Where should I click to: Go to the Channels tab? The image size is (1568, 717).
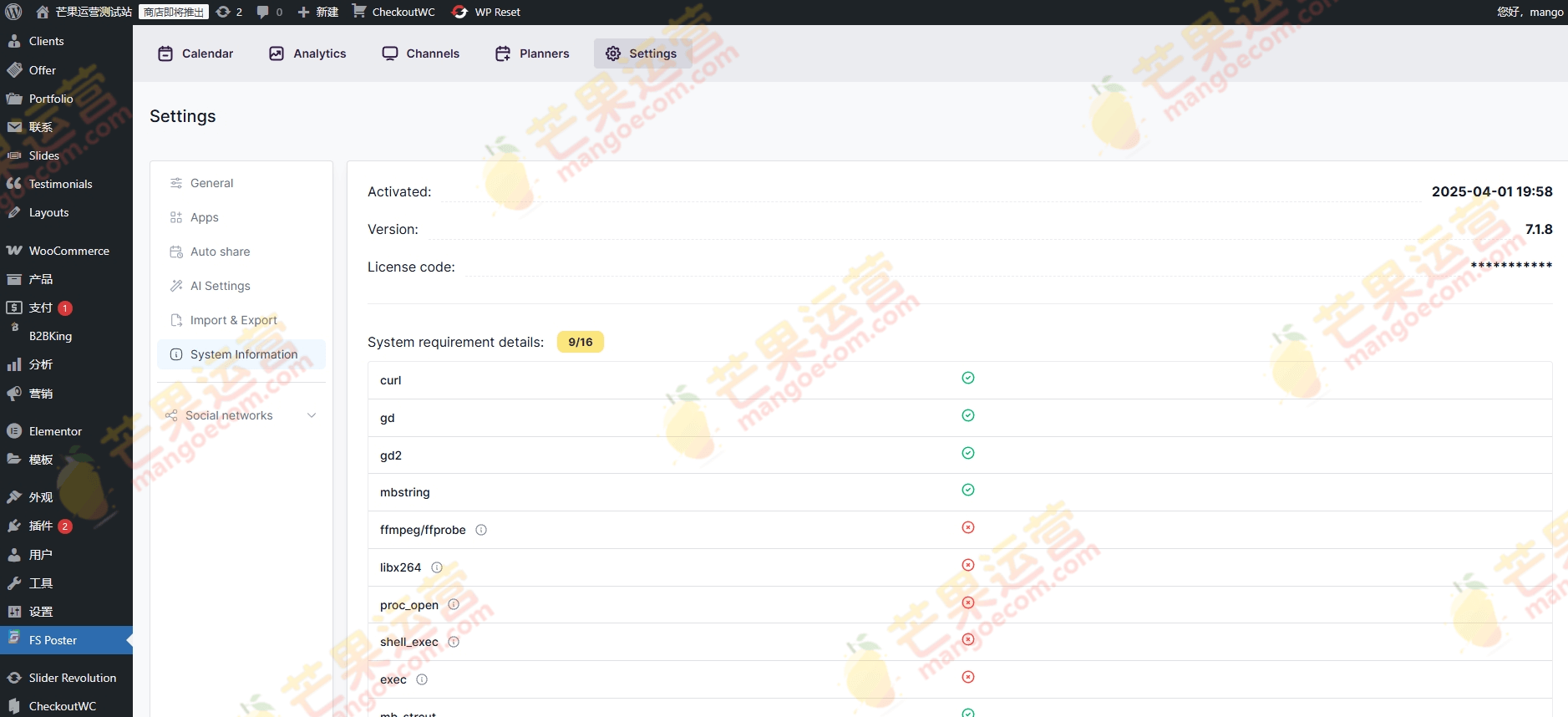[421, 53]
